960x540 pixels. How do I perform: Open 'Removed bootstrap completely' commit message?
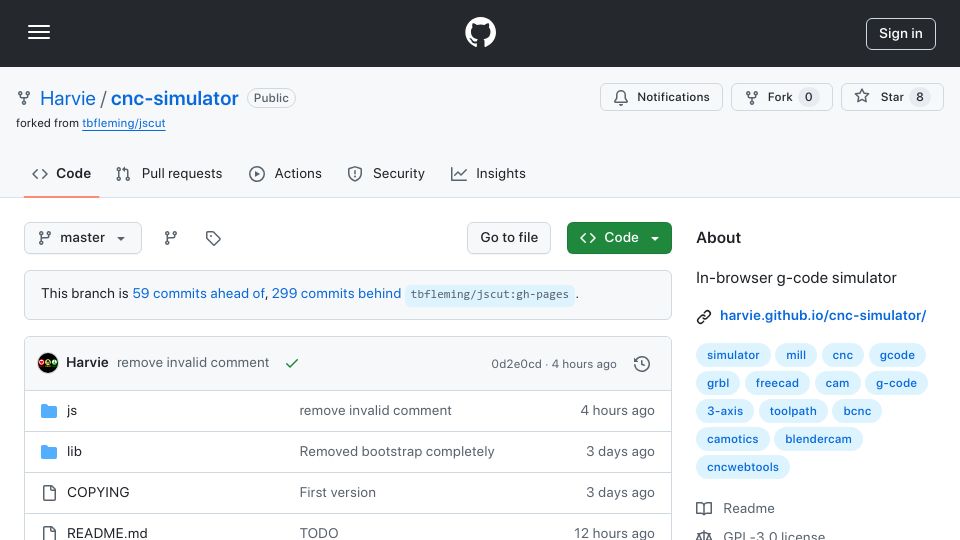[x=397, y=452]
